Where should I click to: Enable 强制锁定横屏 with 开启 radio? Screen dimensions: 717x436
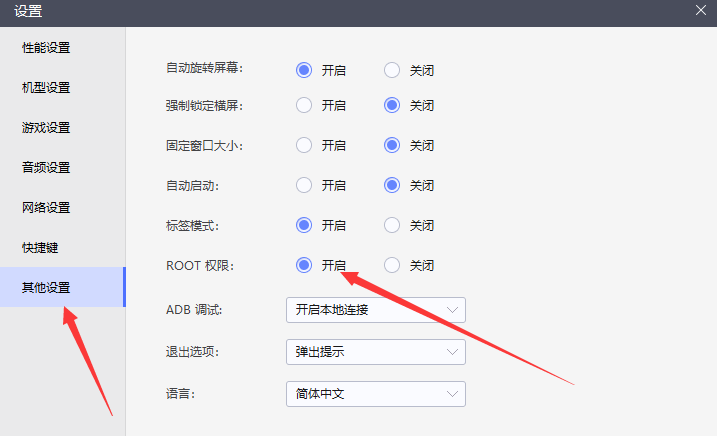(x=305, y=105)
